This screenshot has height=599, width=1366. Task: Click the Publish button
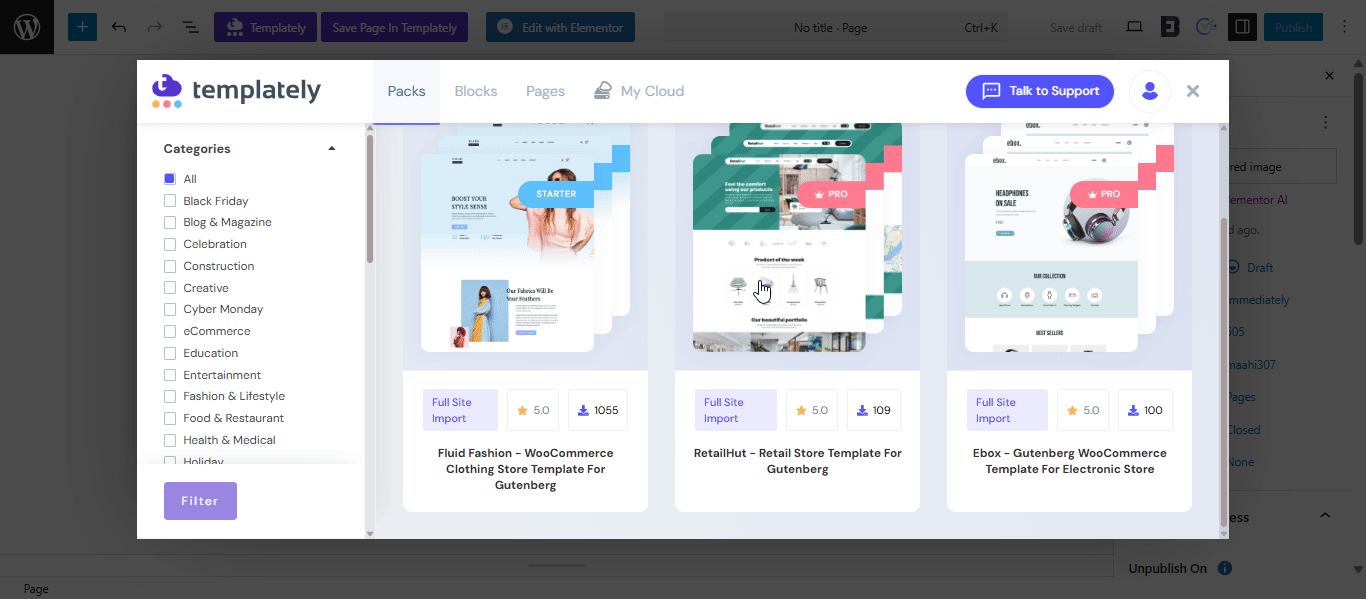point(1293,27)
